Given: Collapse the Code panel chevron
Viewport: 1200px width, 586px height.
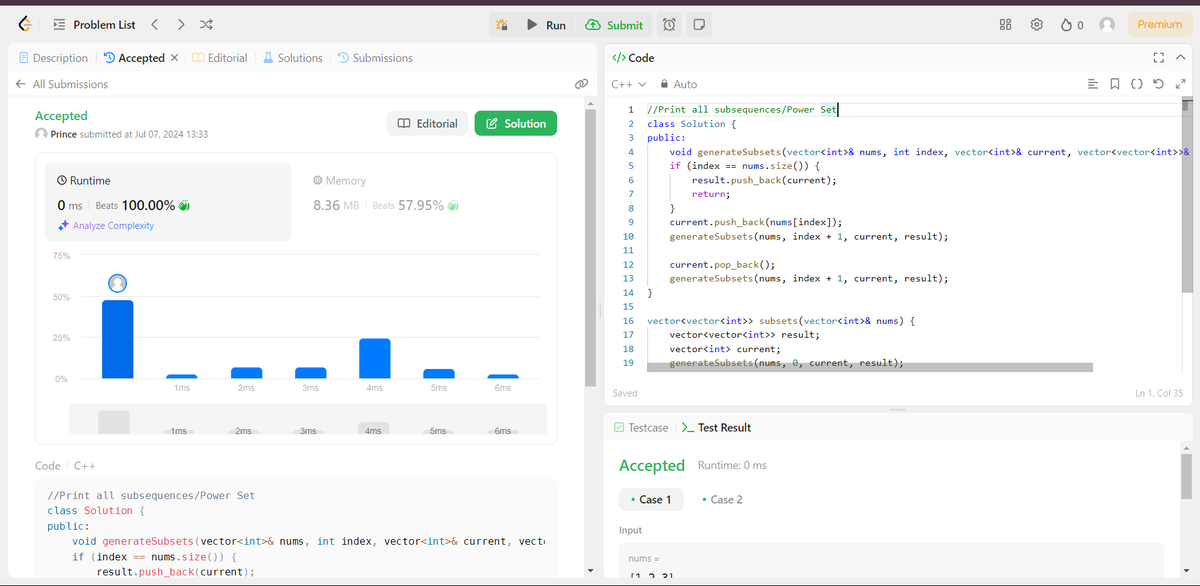Looking at the screenshot, I should point(1180,58).
